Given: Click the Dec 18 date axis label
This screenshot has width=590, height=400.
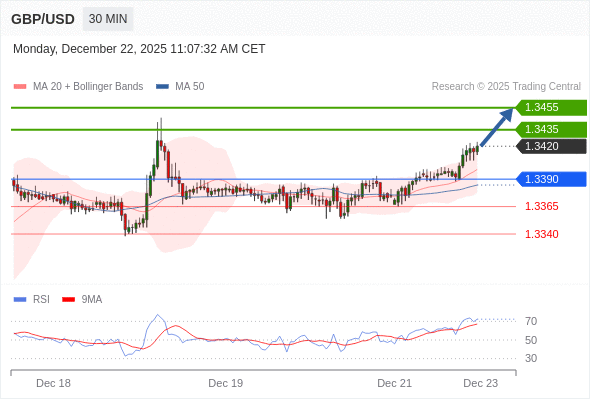Looking at the screenshot, I should click(53, 383).
